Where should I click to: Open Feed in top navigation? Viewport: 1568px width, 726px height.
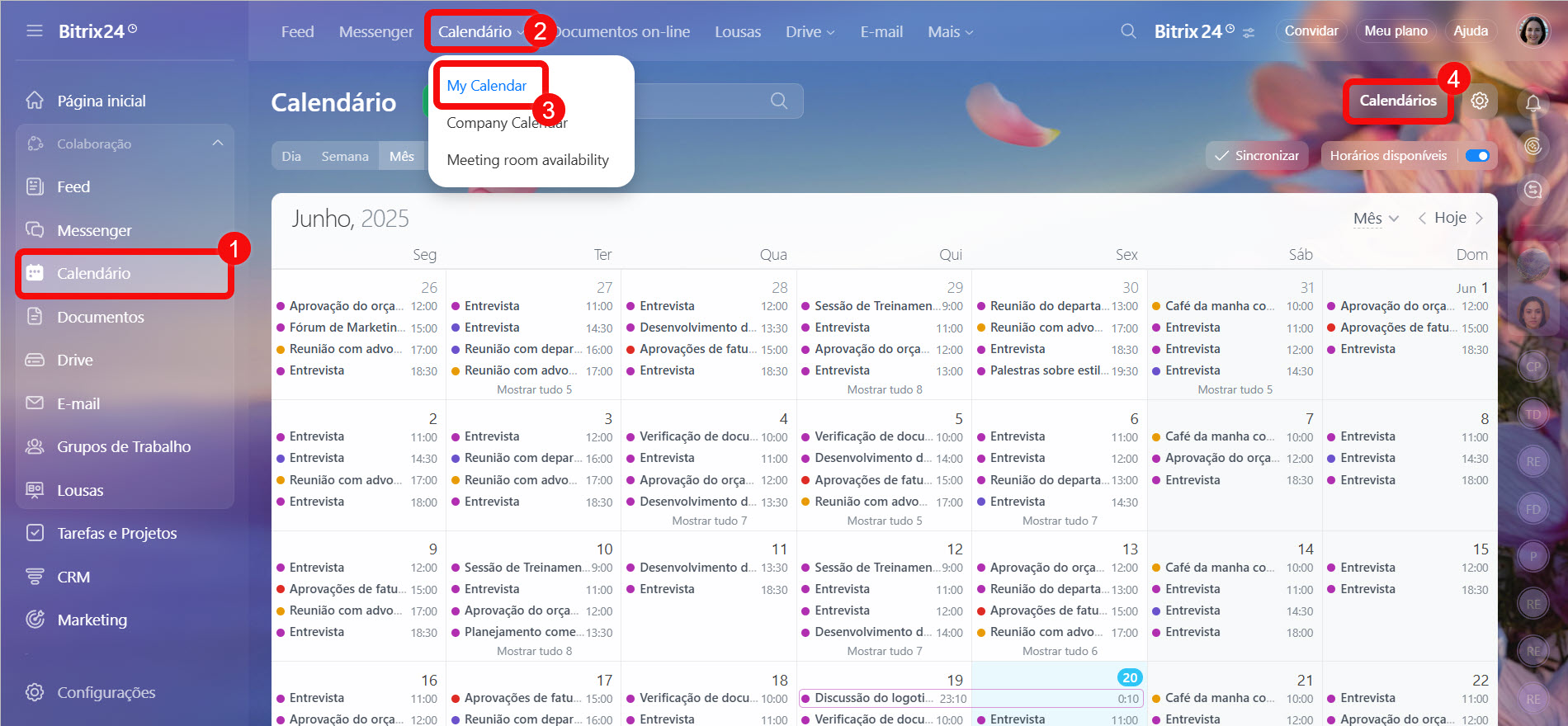[x=297, y=31]
